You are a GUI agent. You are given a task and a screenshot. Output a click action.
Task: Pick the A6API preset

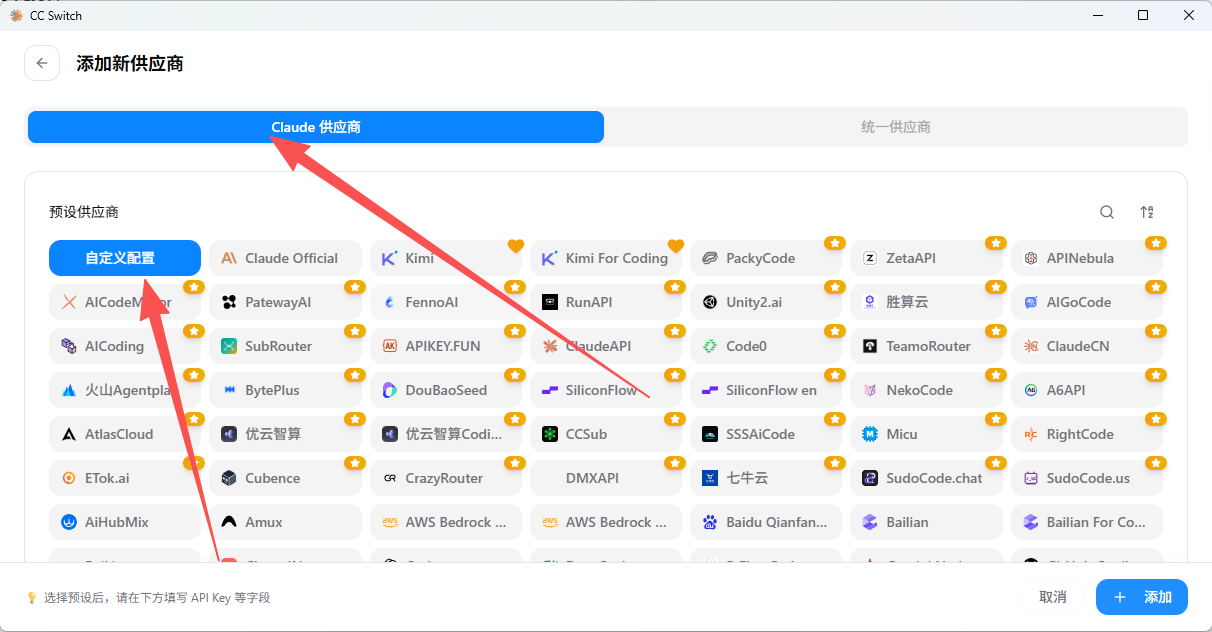[x=1087, y=390]
